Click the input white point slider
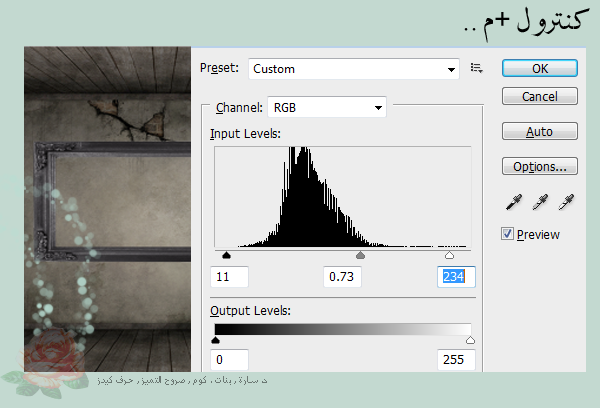Screen dimensions: 600x408 click(x=450, y=255)
